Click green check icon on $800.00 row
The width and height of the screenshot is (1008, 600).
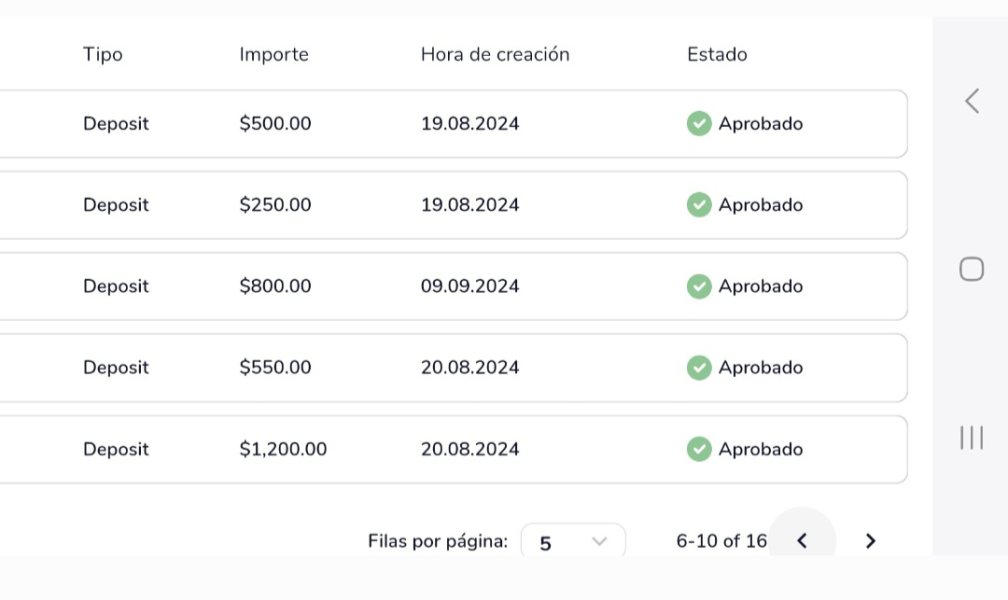[699, 286]
